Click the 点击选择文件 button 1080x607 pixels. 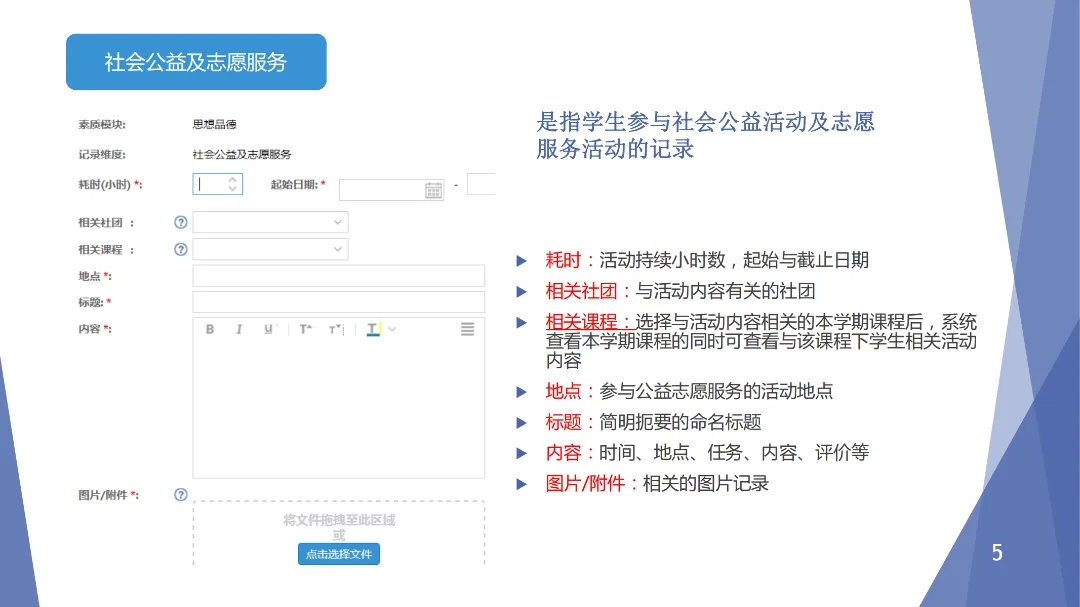[339, 554]
